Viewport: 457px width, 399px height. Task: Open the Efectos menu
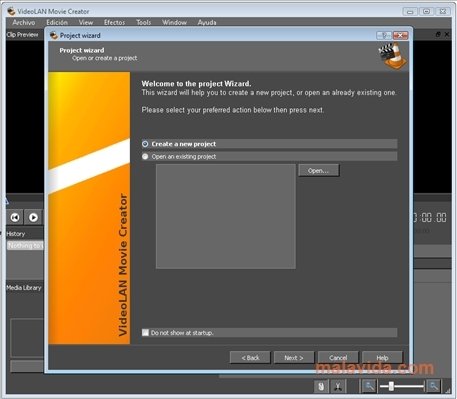pos(114,22)
